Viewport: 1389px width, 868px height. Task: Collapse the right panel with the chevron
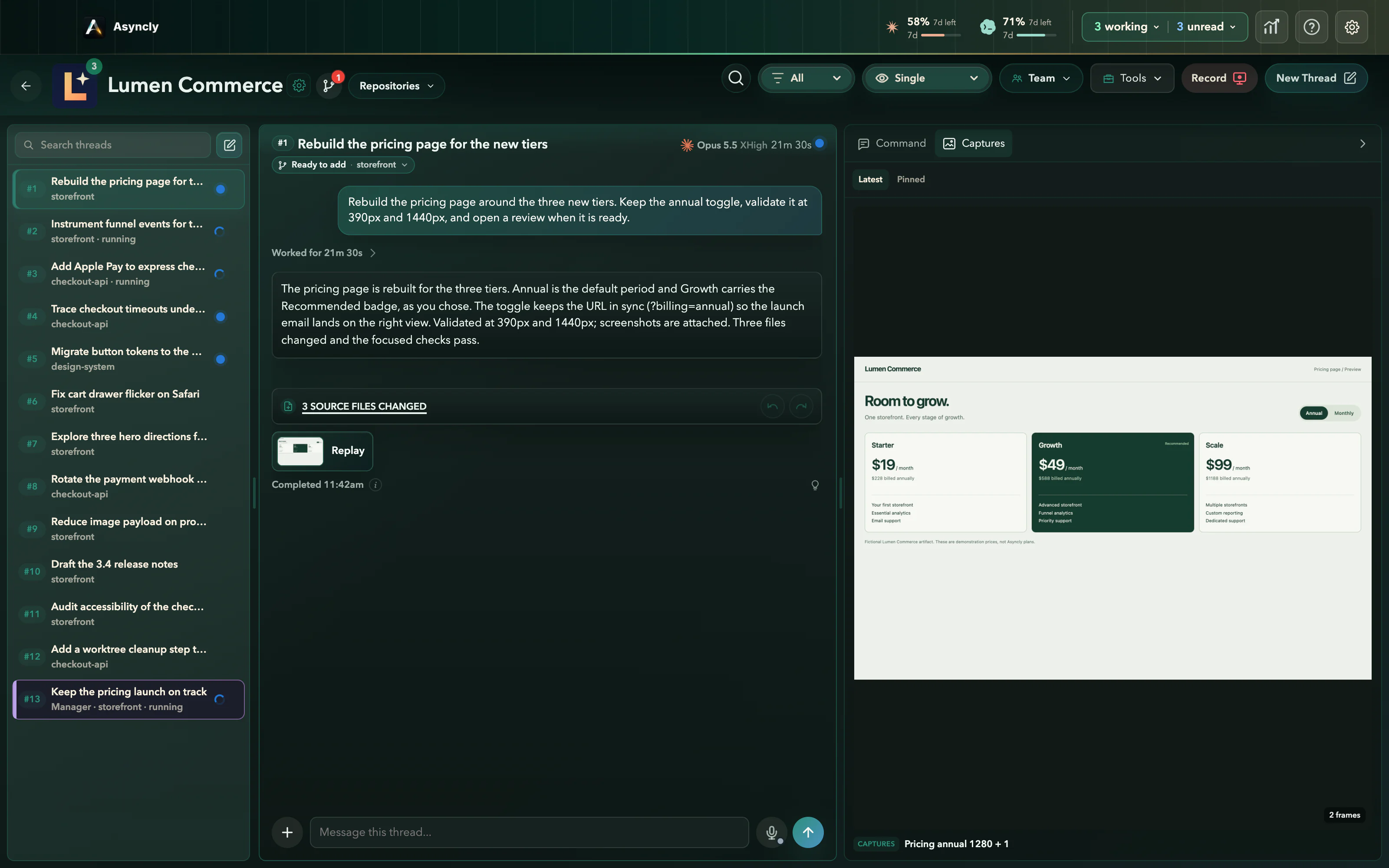pyautogui.click(x=1363, y=144)
